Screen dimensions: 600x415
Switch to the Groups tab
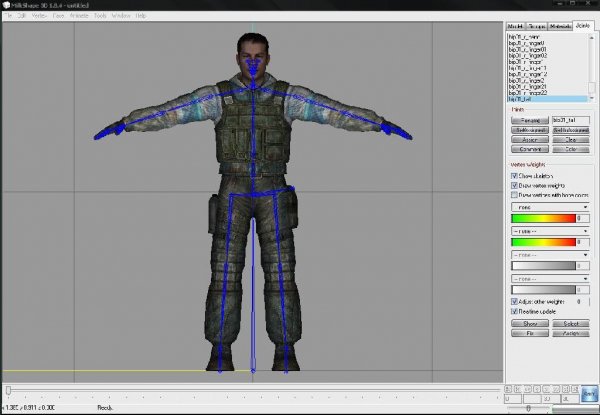tap(536, 26)
